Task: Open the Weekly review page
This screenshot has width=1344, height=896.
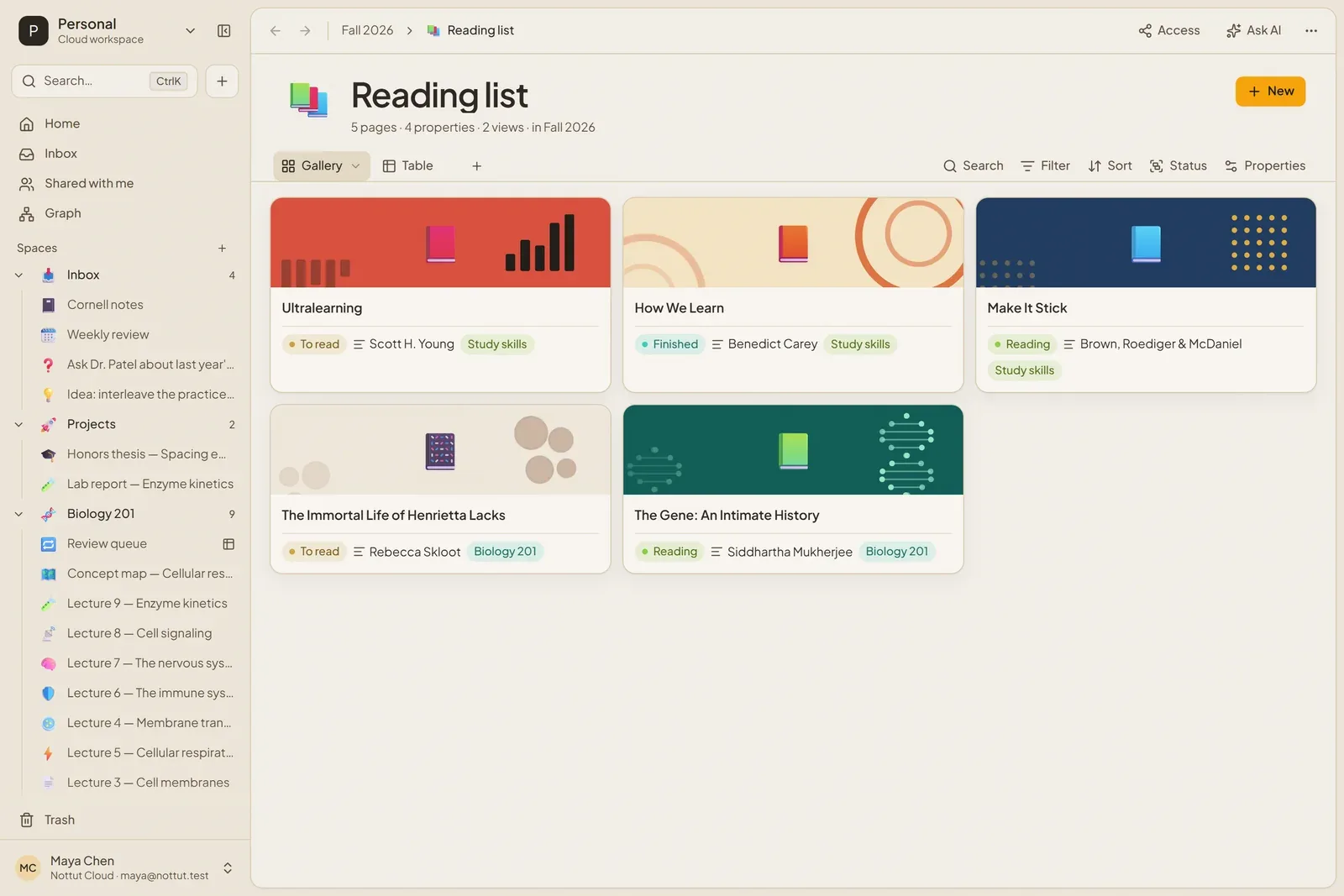Action: [138, 334]
